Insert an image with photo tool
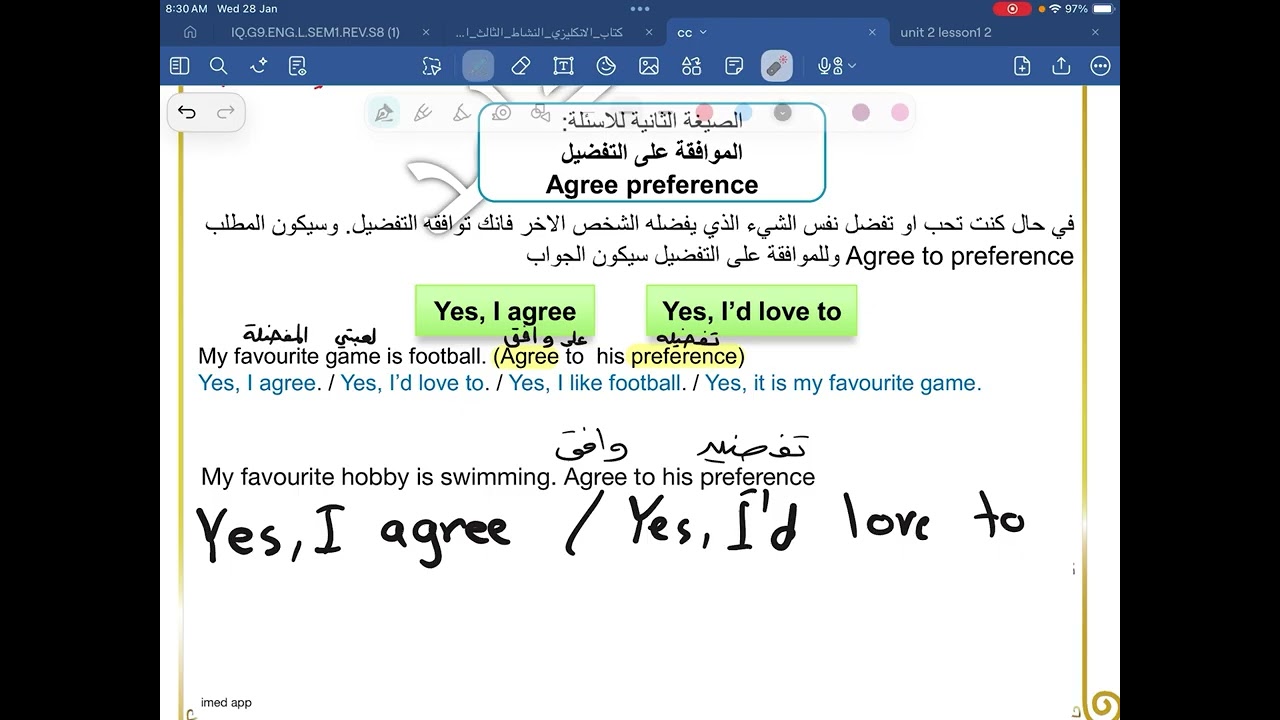 pos(649,66)
